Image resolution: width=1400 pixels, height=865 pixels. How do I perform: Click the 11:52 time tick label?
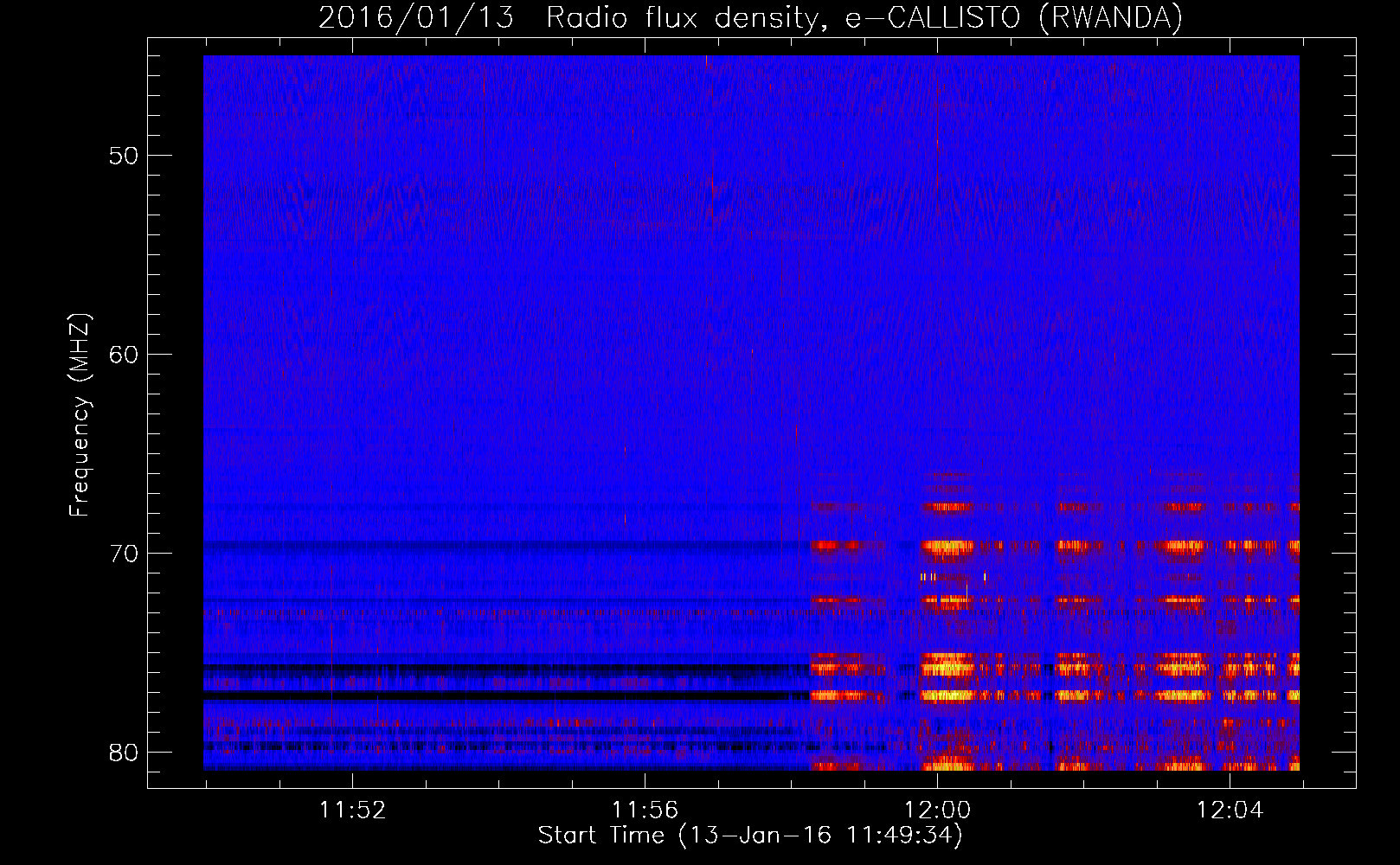pos(352,811)
